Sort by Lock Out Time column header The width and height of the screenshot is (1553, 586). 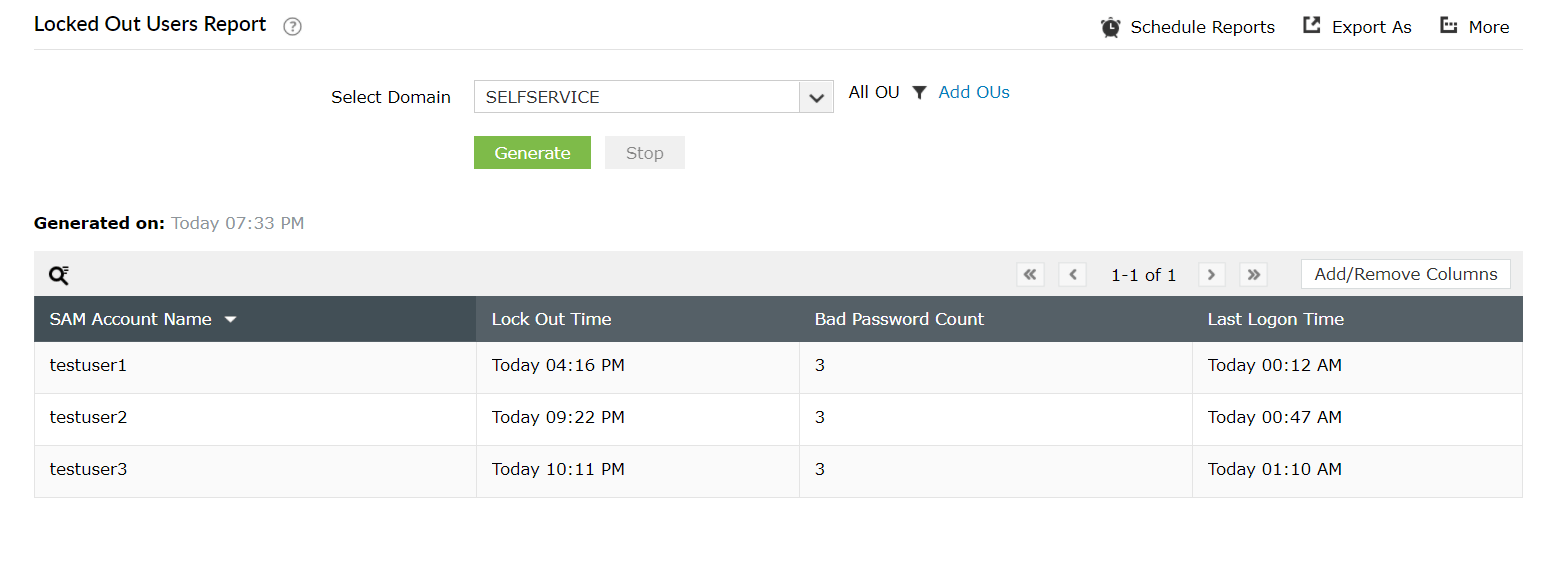coord(551,319)
